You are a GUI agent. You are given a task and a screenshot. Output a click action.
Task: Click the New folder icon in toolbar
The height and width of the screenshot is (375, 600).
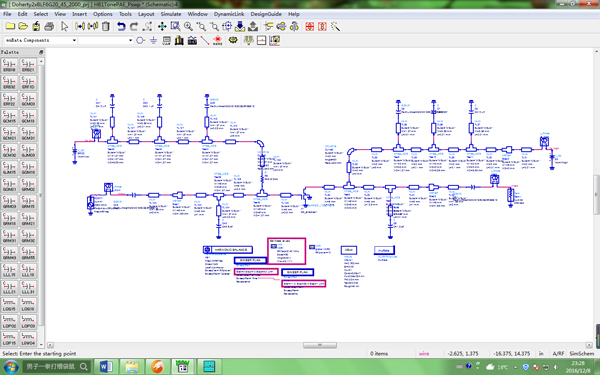pos(10,26)
